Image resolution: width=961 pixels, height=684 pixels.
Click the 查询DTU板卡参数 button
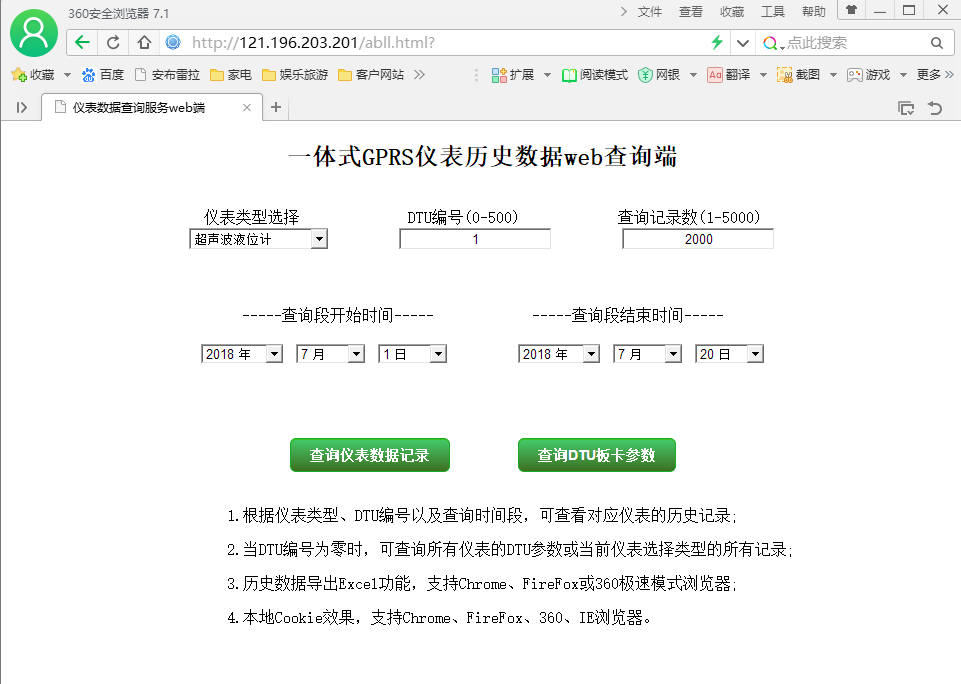(x=596, y=455)
